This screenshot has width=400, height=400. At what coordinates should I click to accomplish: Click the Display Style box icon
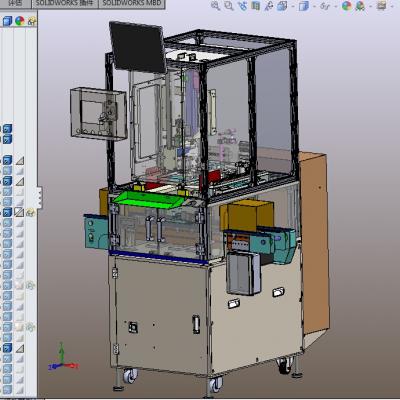pyautogui.click(x=304, y=6)
